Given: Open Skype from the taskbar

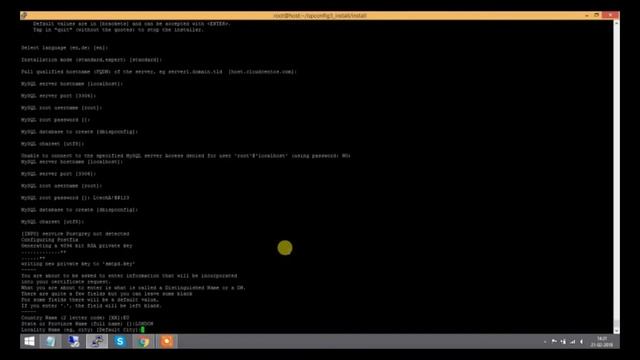Looking at the screenshot, I should pyautogui.click(x=120, y=341).
